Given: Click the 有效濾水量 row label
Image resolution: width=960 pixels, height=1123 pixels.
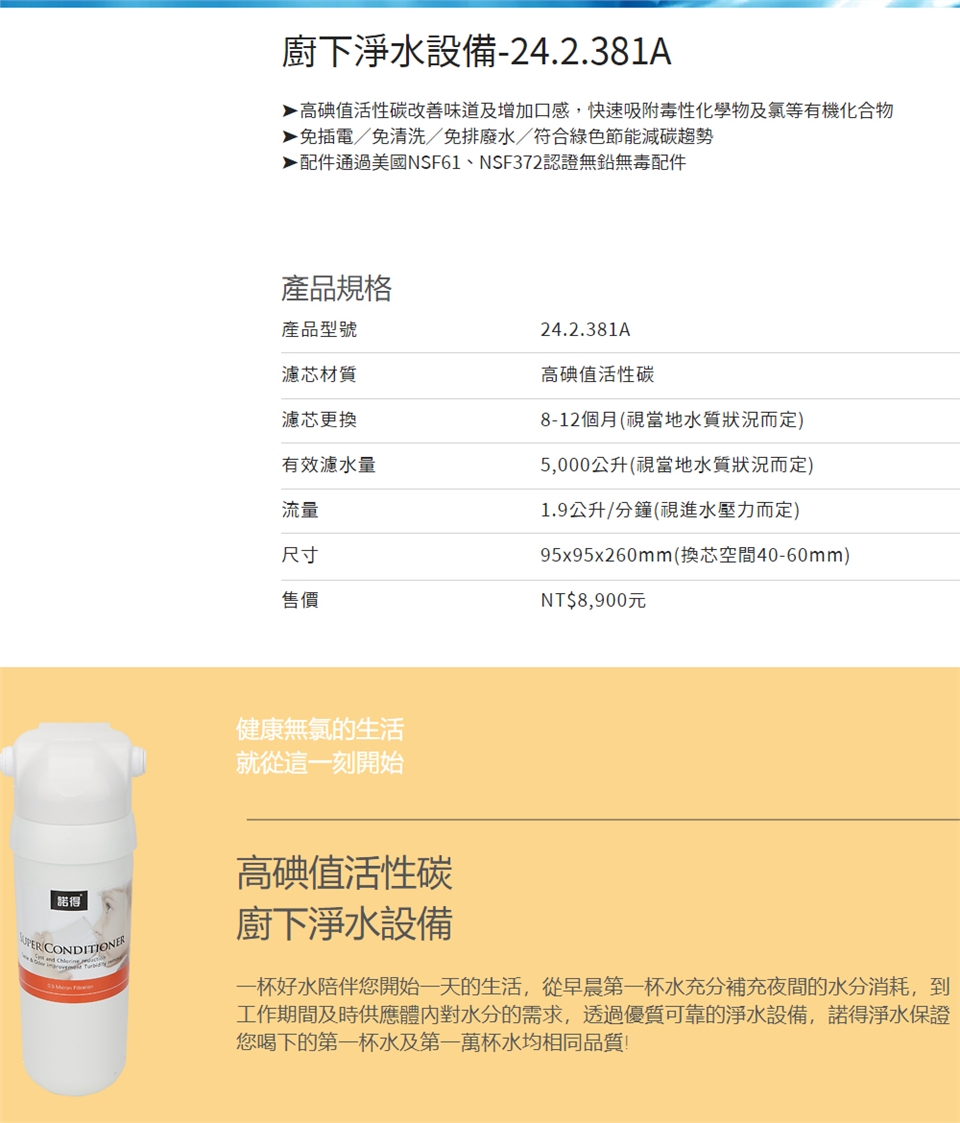Looking at the screenshot, I should (328, 465).
